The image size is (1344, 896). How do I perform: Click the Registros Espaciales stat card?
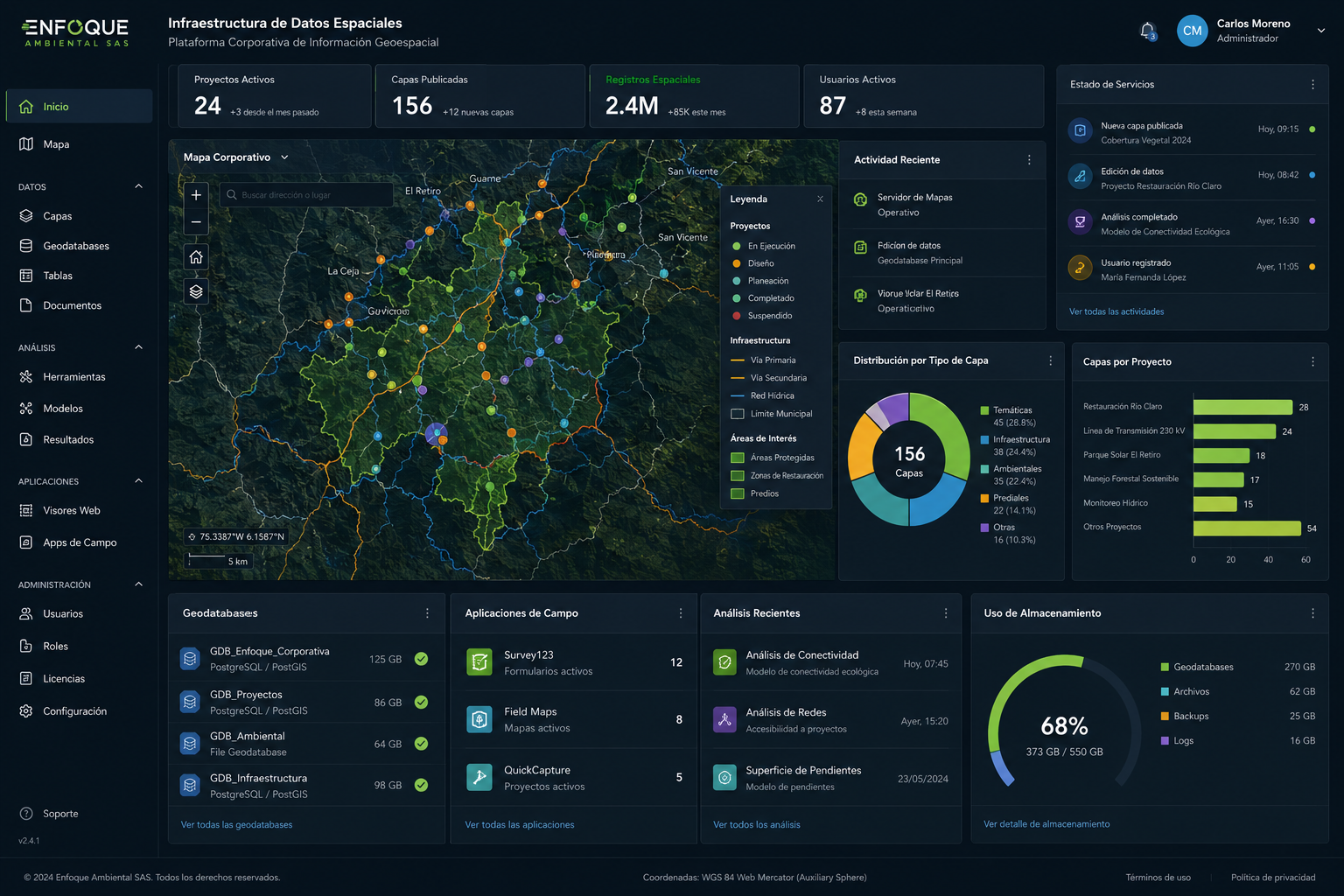[695, 96]
